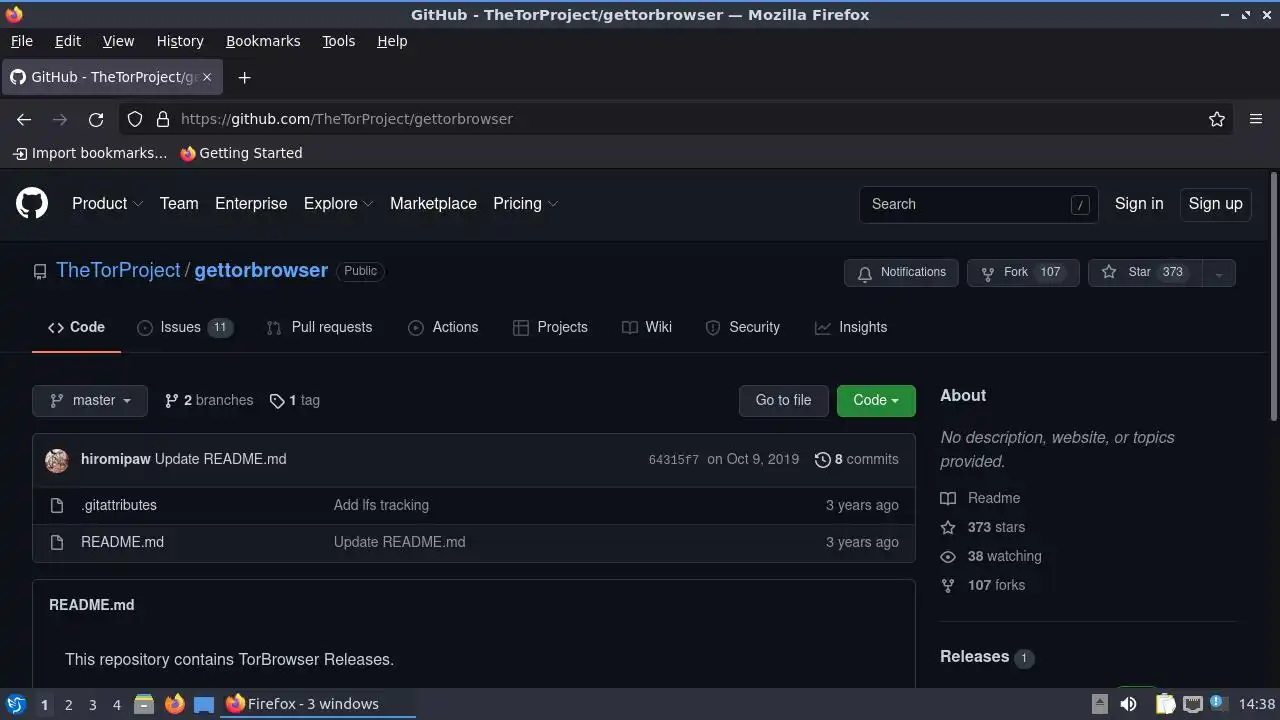
Task: View the 107 forks link
Action: point(983,585)
